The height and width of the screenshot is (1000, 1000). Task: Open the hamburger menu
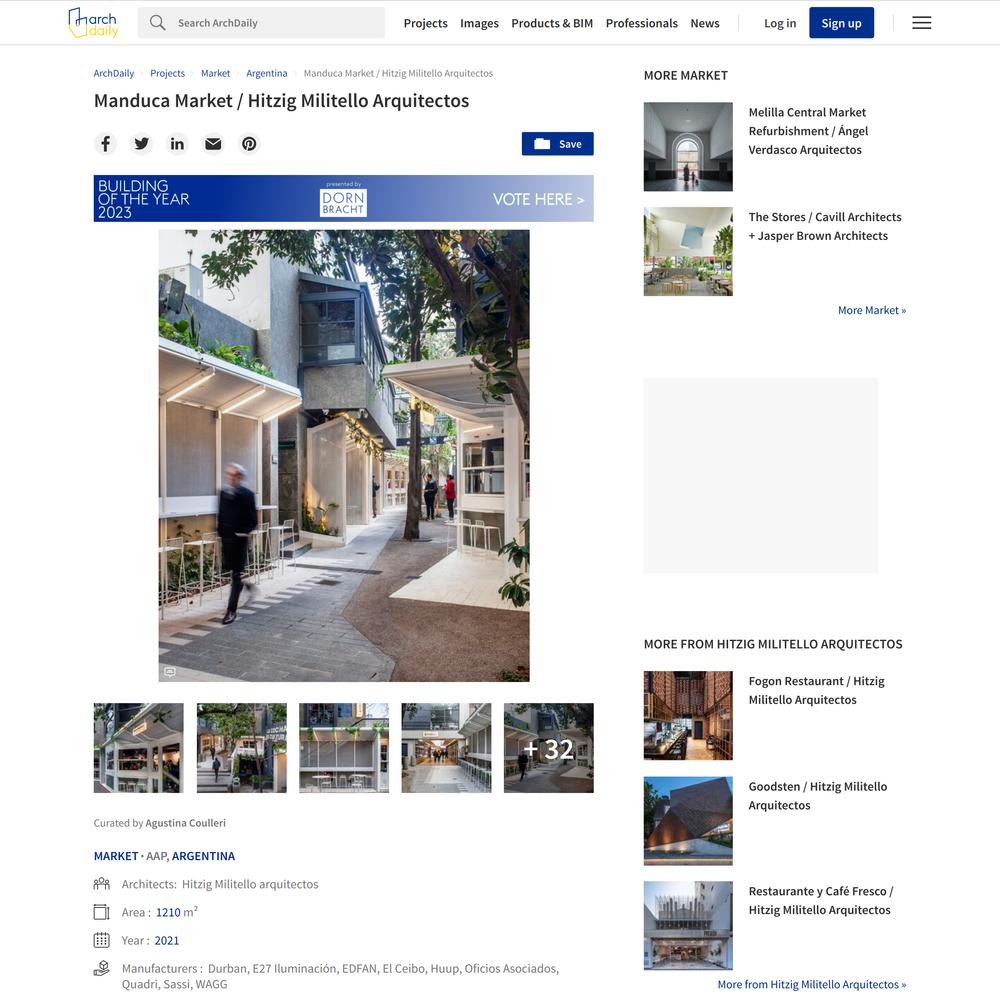pyautogui.click(x=921, y=23)
